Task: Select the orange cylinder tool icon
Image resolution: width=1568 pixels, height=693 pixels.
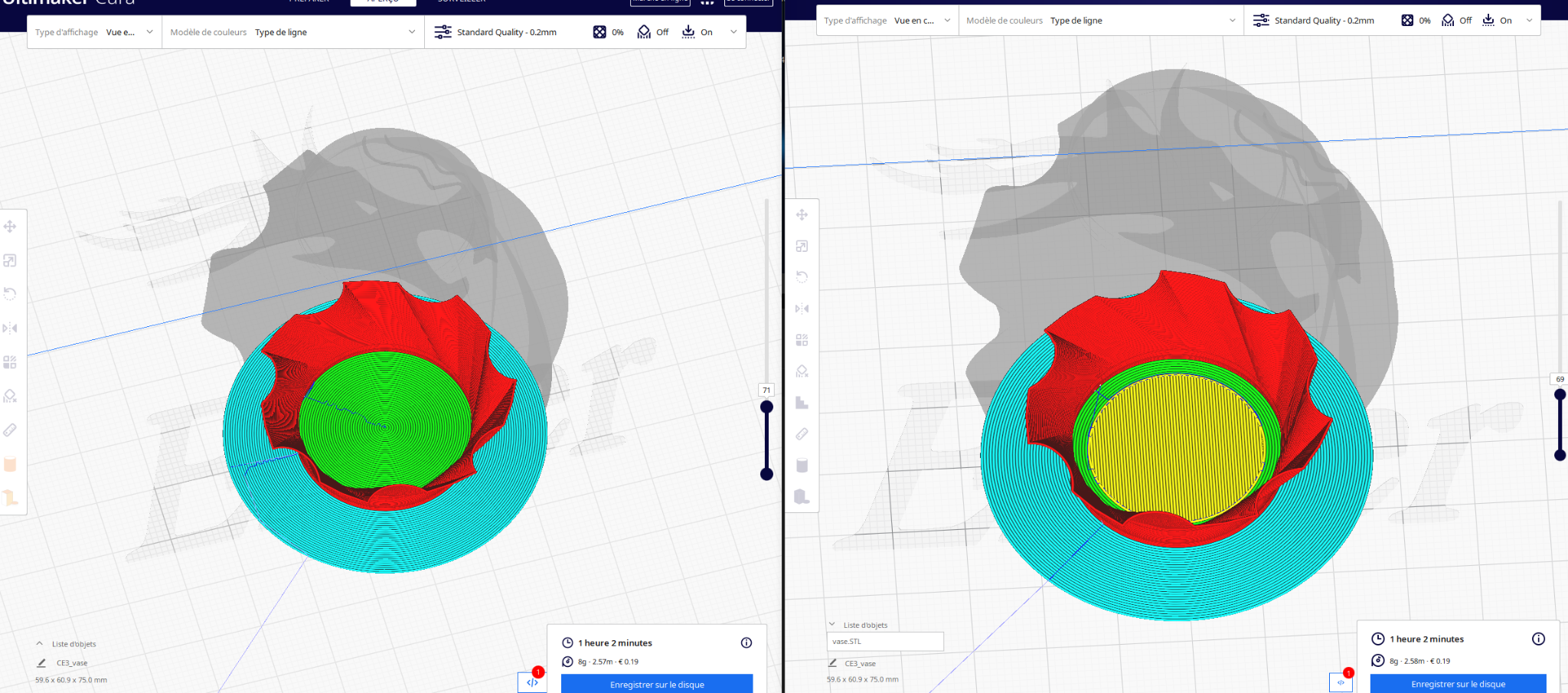Action: coord(10,464)
